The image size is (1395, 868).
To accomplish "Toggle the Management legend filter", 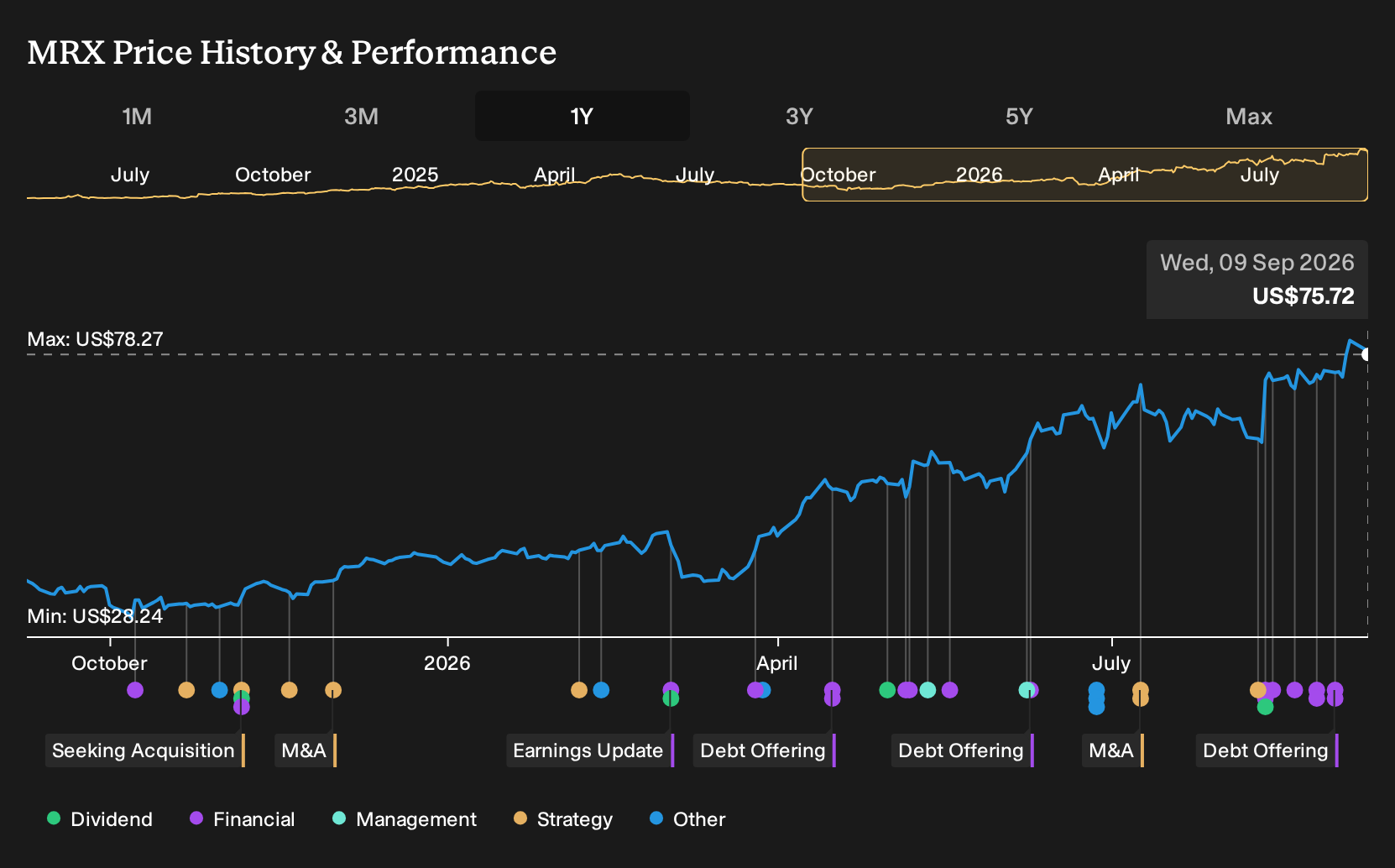I will (x=405, y=818).
